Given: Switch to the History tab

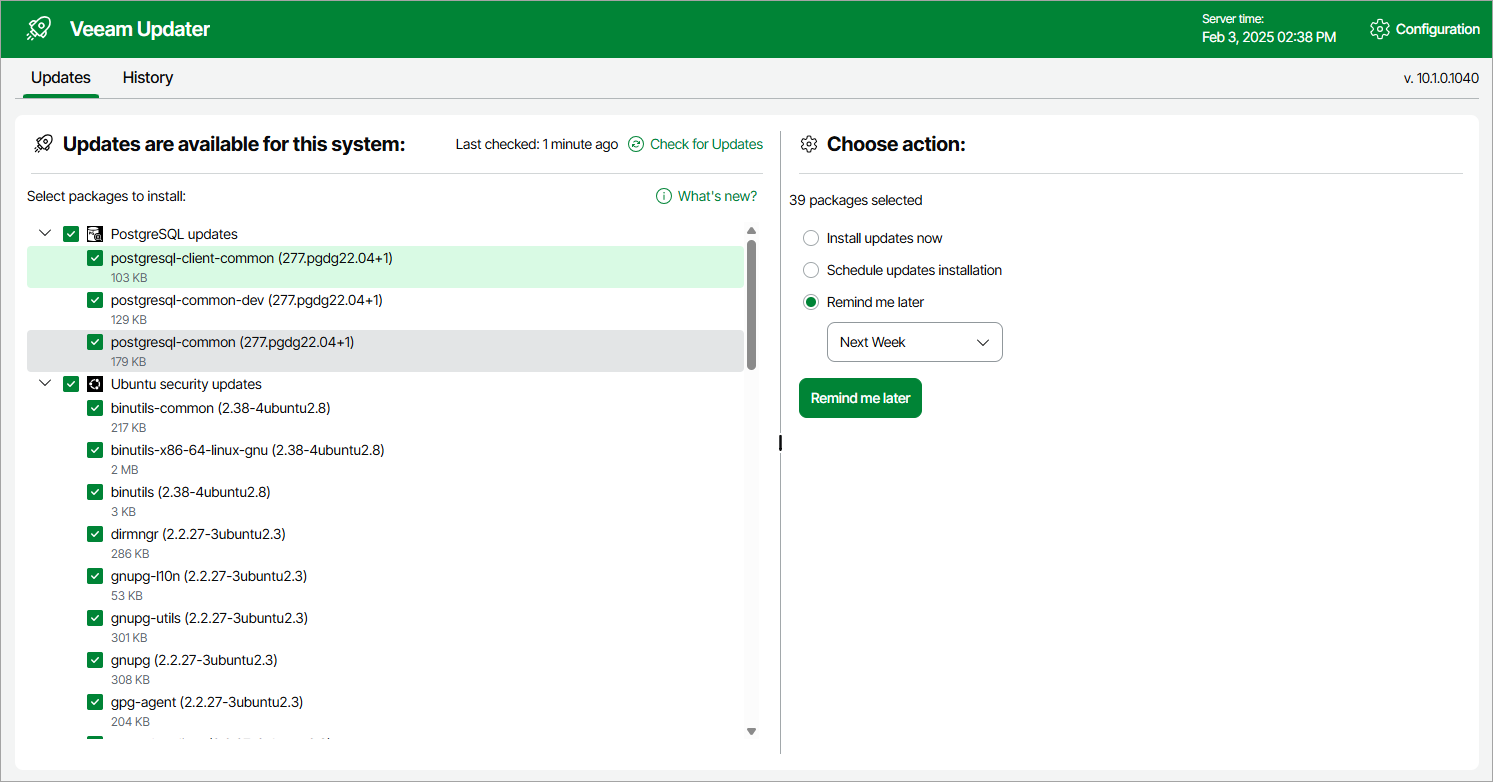Looking at the screenshot, I should pos(148,78).
